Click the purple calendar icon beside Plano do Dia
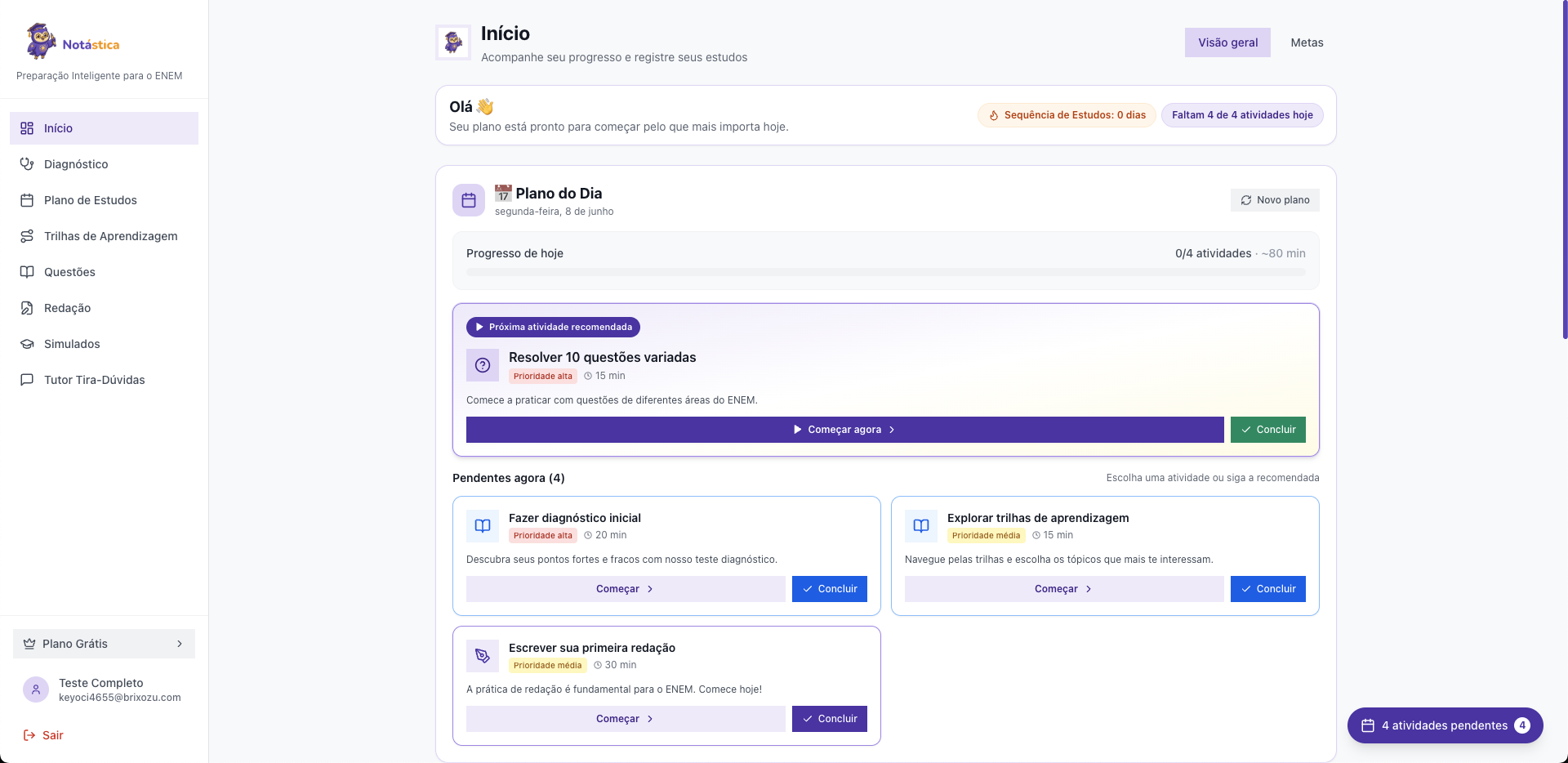The width and height of the screenshot is (1568, 763). coord(469,200)
